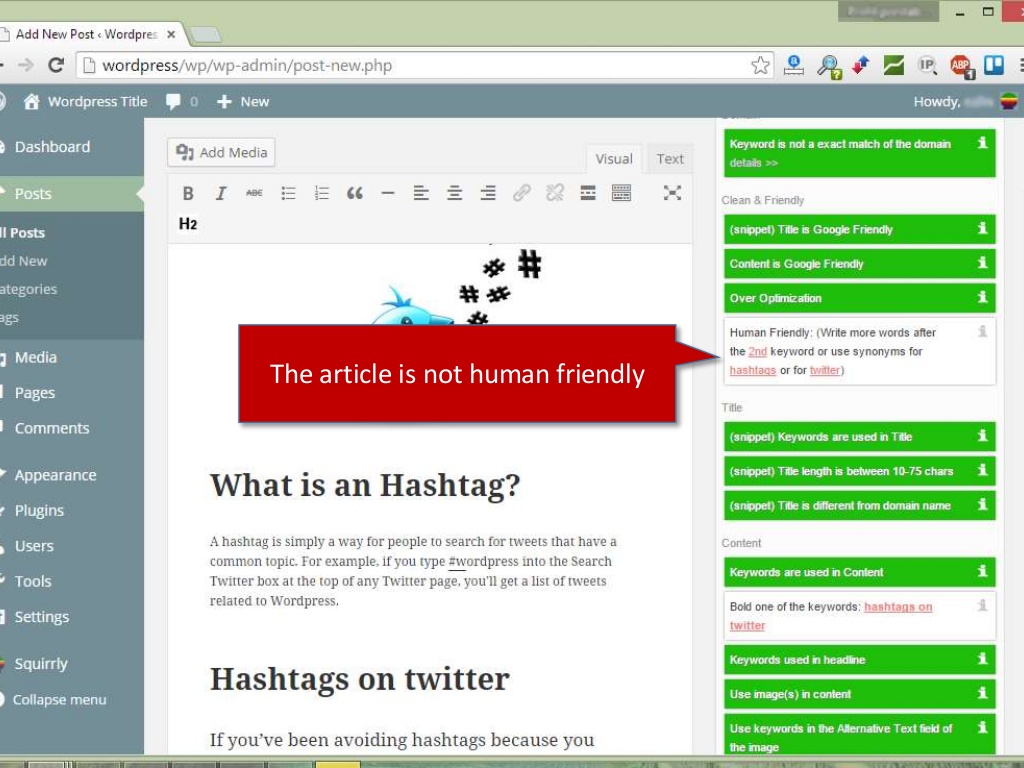Click the 'What is an Hashtag?' heading
Screen dimensions: 1024x768
click(365, 485)
